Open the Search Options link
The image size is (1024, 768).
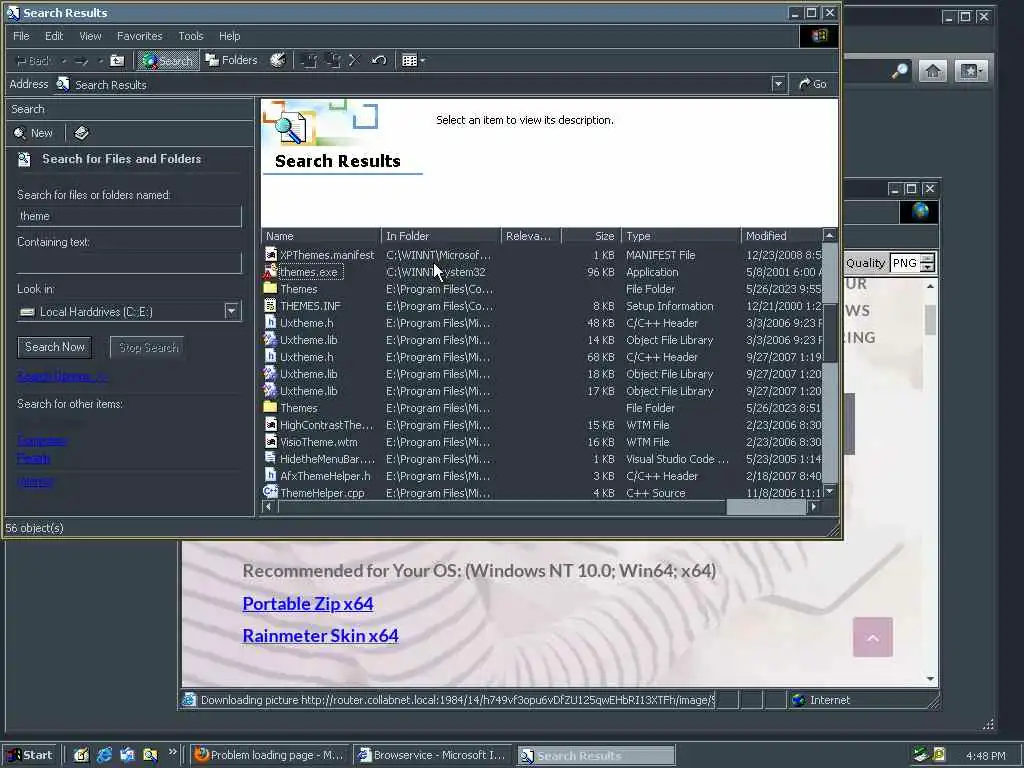click(x=62, y=376)
